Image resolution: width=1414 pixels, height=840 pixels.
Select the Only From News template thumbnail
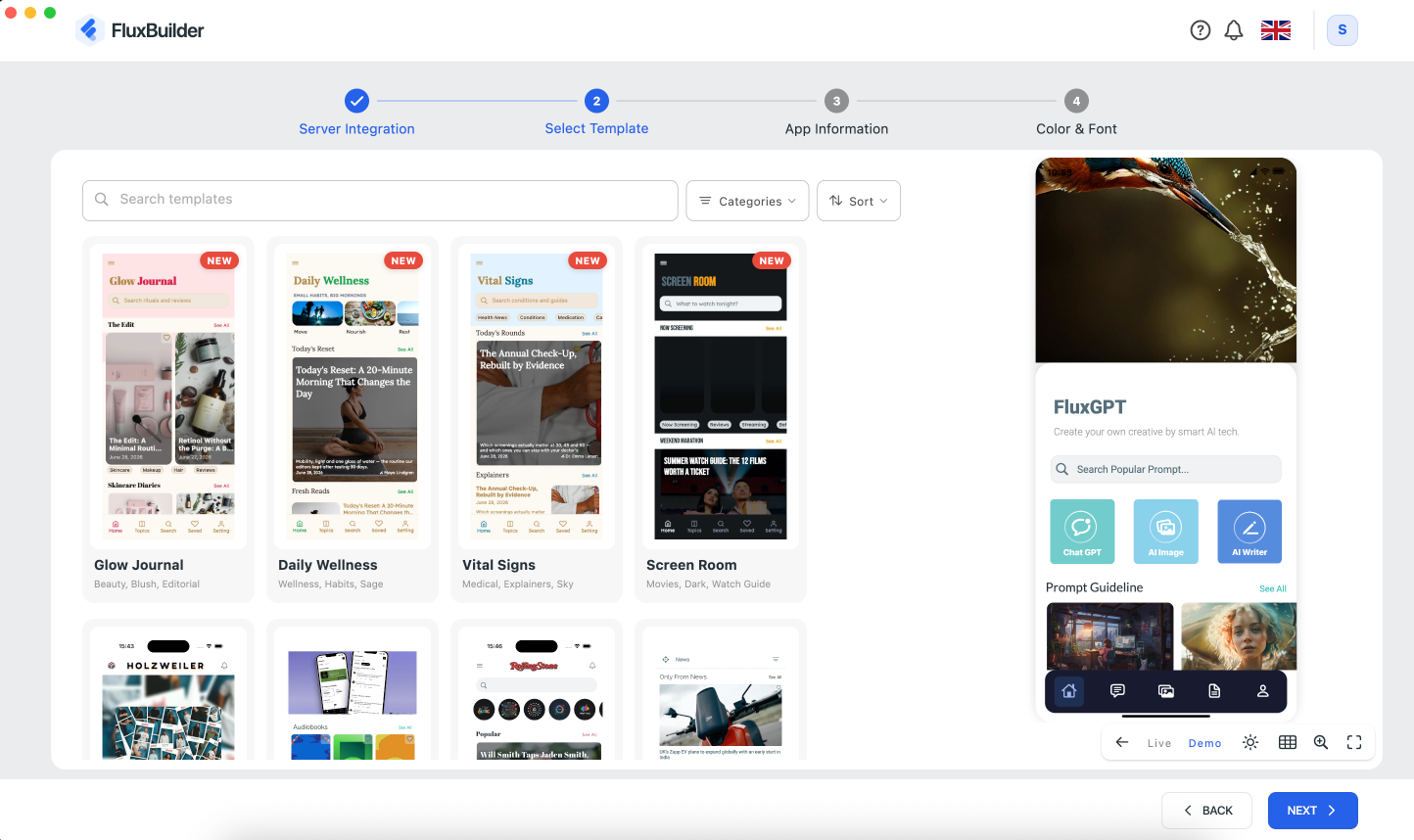[721, 693]
